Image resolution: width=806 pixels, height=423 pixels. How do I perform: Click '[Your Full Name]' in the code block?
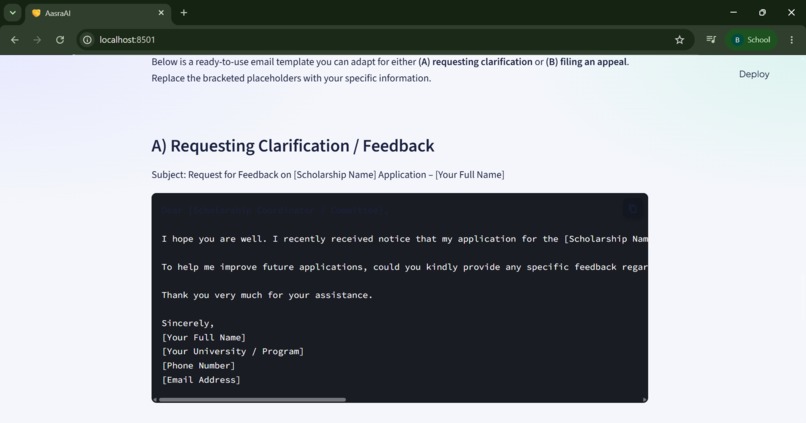[x=204, y=338]
